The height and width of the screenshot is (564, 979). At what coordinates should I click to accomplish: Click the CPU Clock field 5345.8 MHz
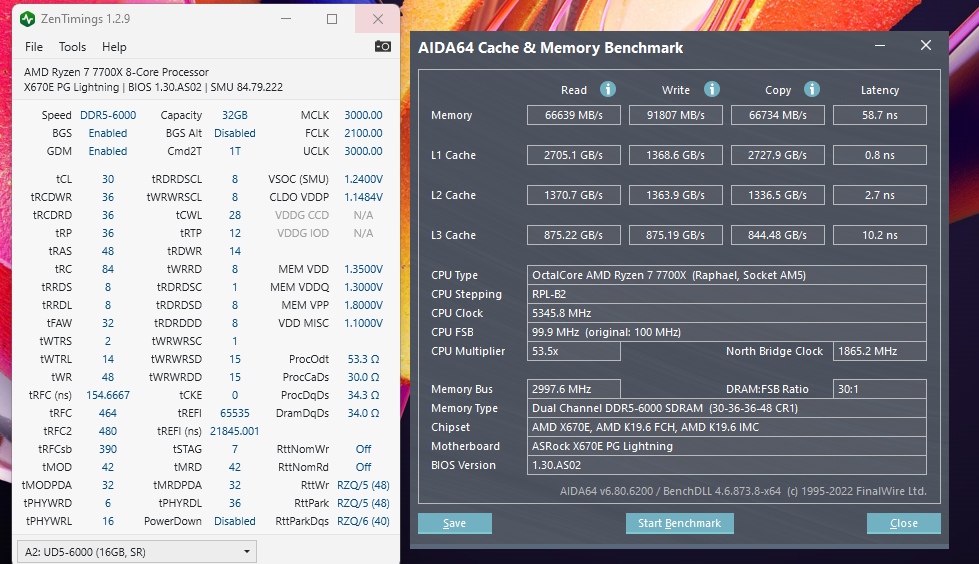[x=727, y=313]
